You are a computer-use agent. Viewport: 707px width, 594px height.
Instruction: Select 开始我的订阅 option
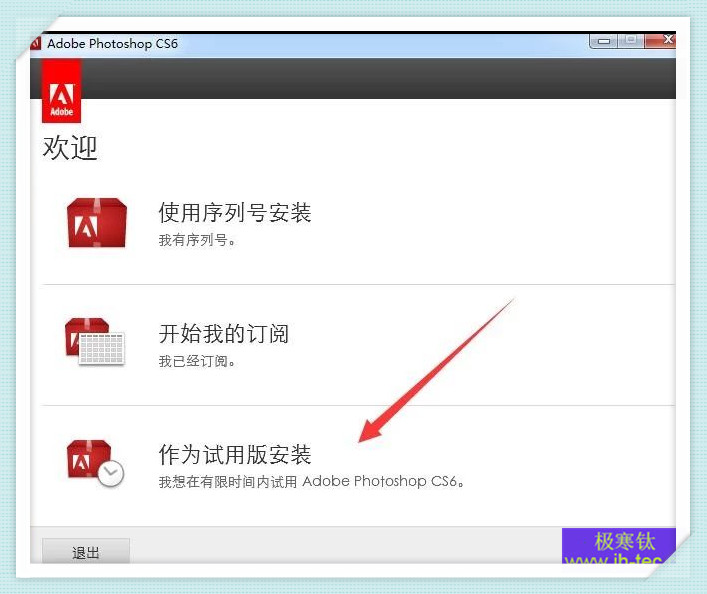coord(224,334)
